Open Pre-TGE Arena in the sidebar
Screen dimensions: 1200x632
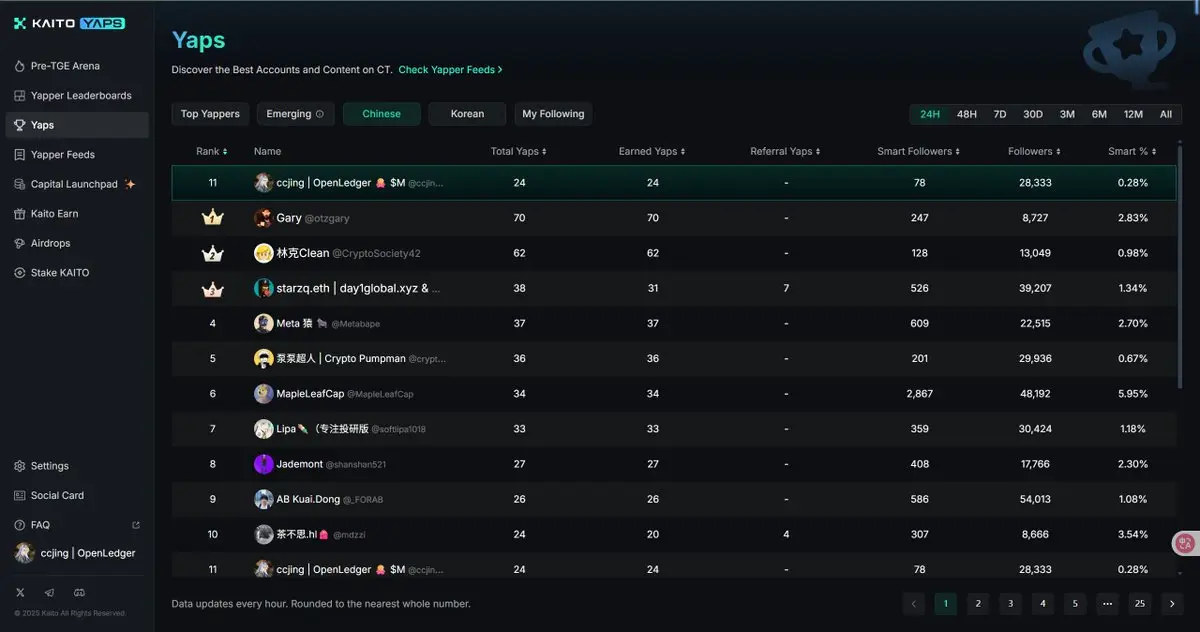coord(65,66)
